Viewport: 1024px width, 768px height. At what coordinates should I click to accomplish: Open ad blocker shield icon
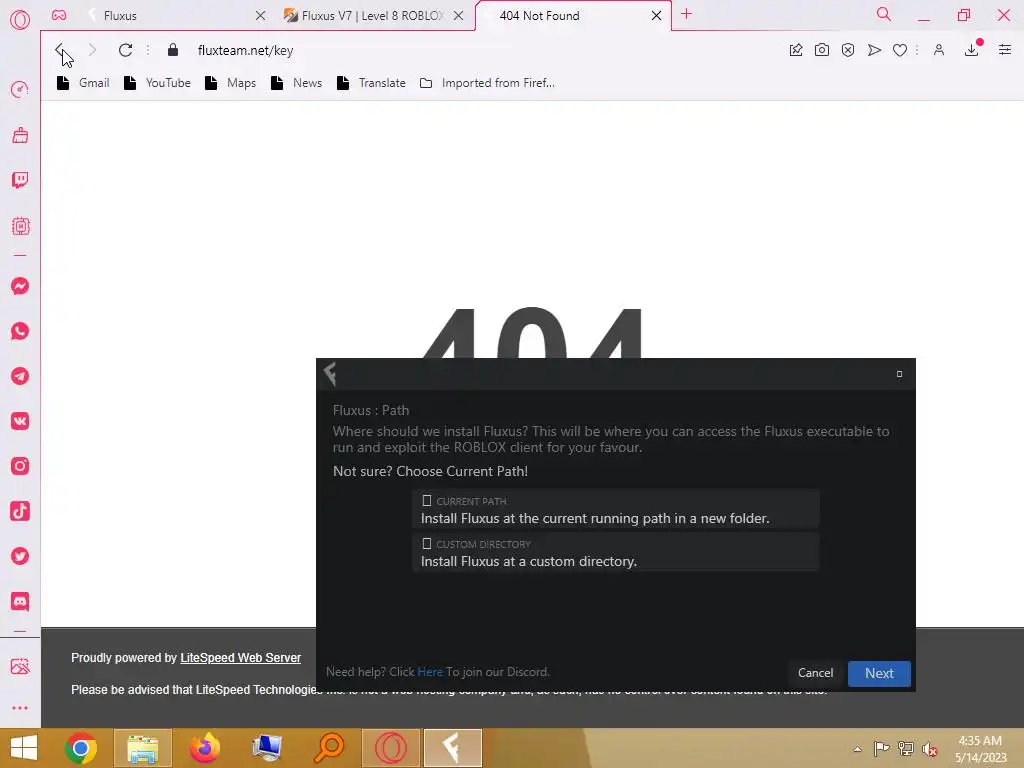[848, 50]
